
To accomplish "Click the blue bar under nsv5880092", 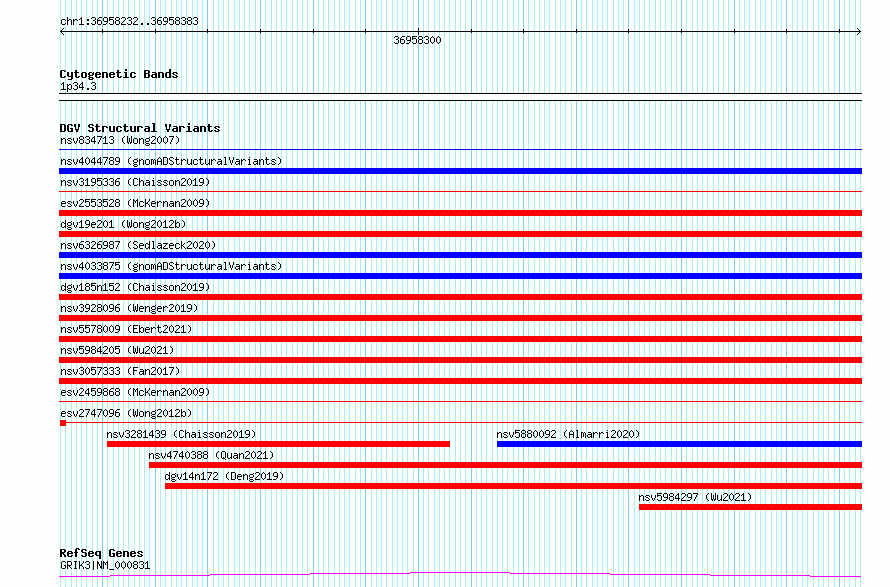I will coord(679,444).
